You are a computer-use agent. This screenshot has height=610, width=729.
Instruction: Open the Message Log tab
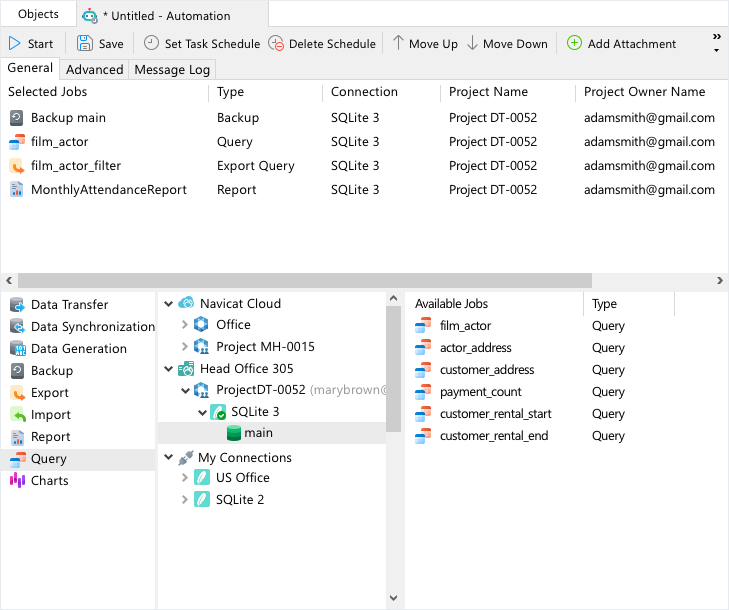click(172, 69)
